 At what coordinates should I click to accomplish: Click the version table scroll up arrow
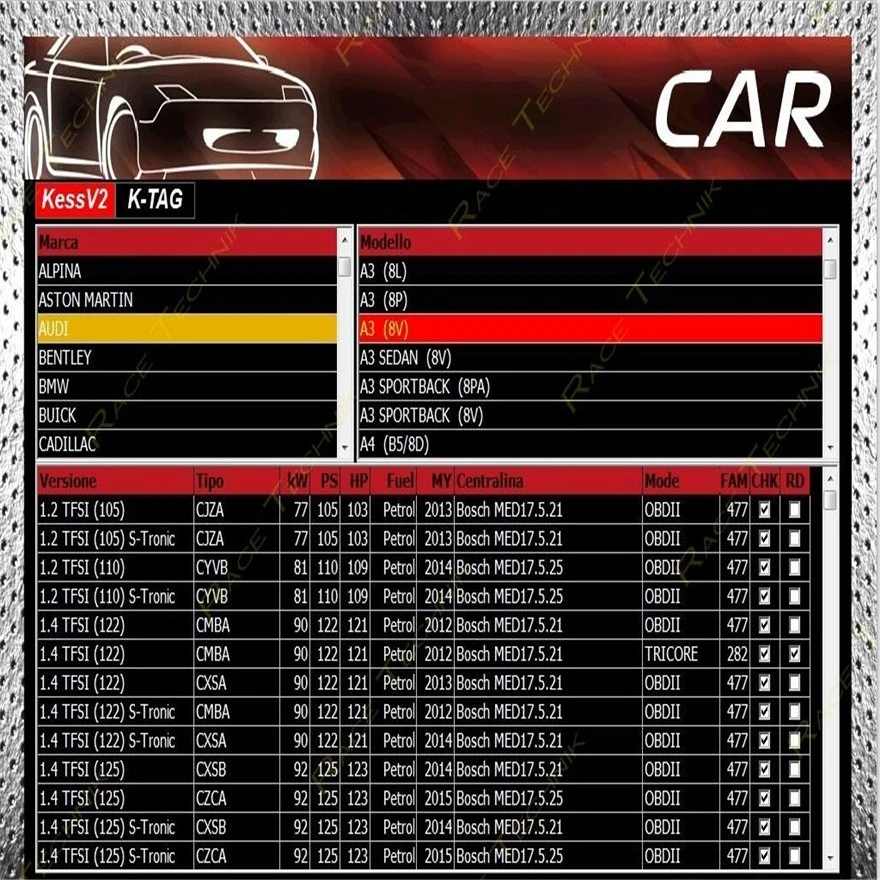(830, 479)
